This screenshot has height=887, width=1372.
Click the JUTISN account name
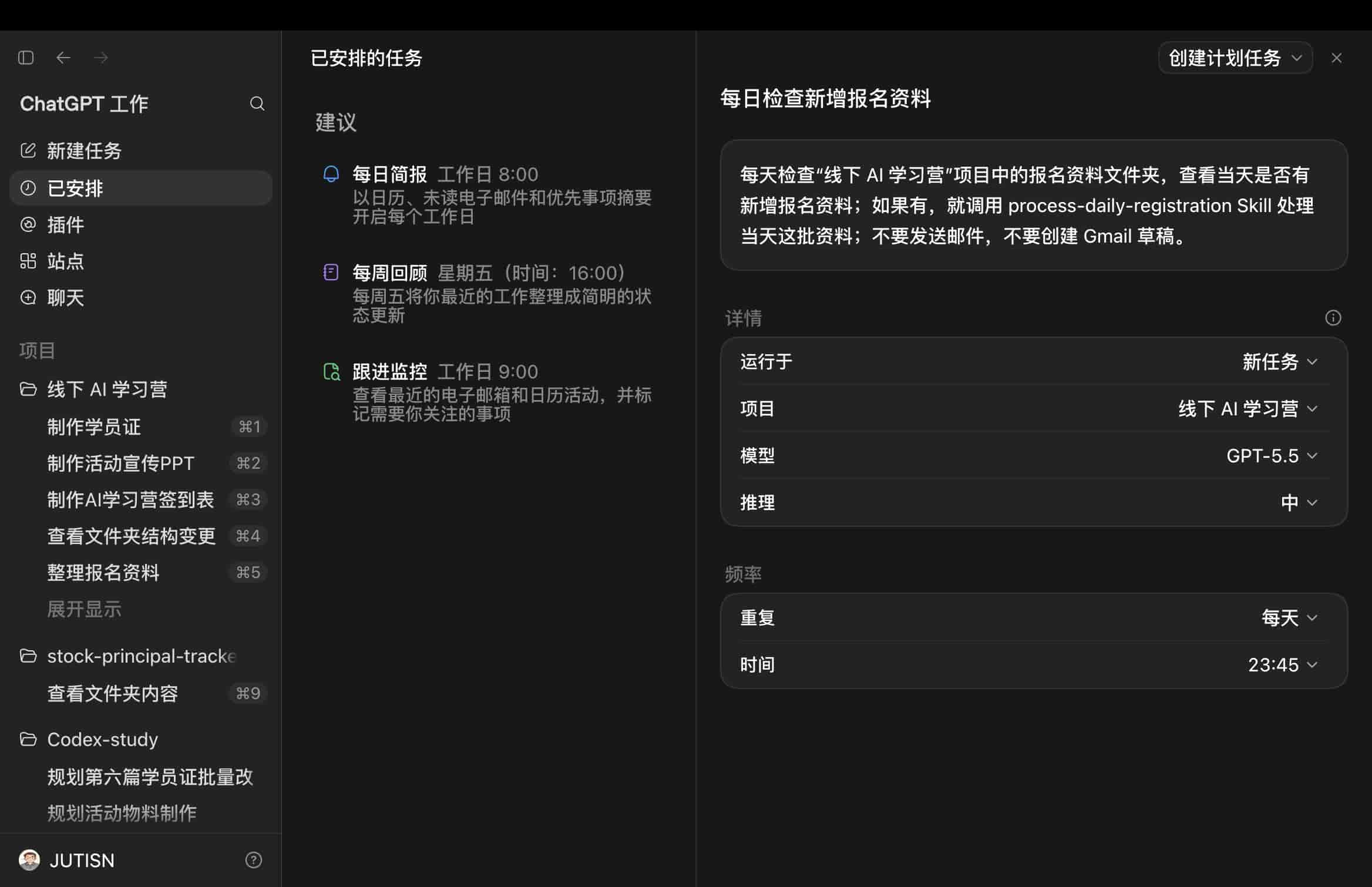tap(82, 860)
